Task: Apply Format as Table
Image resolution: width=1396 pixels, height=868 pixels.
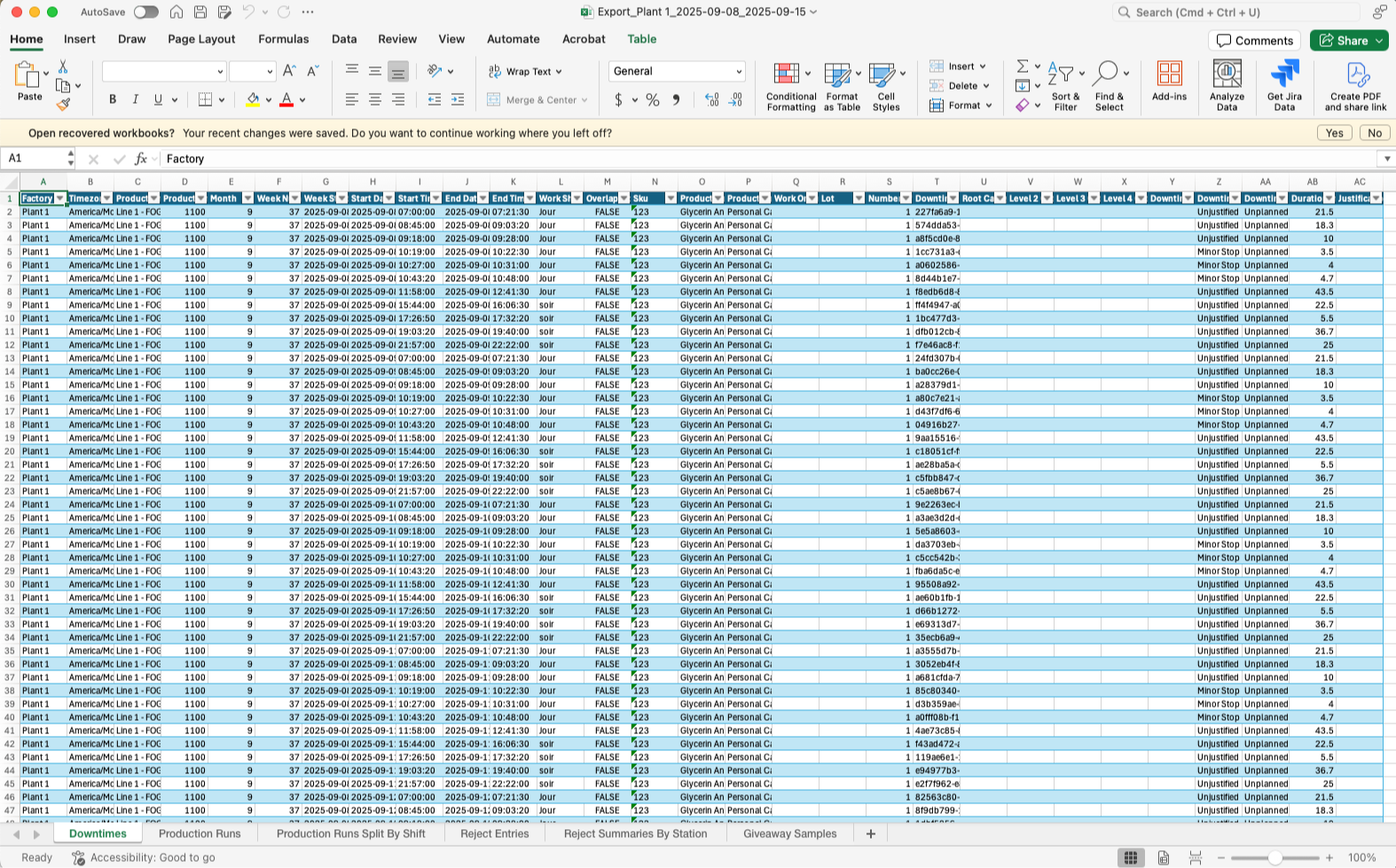Action: (842, 87)
